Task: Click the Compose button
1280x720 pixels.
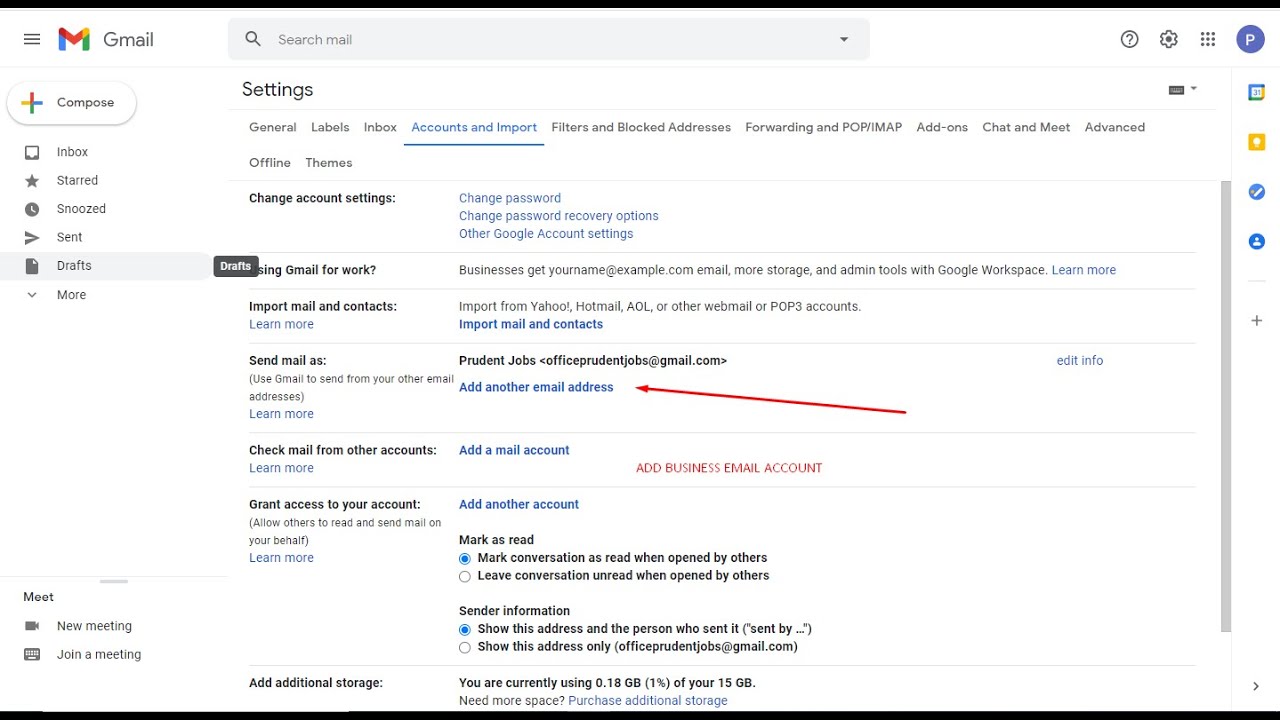Action: click(72, 103)
